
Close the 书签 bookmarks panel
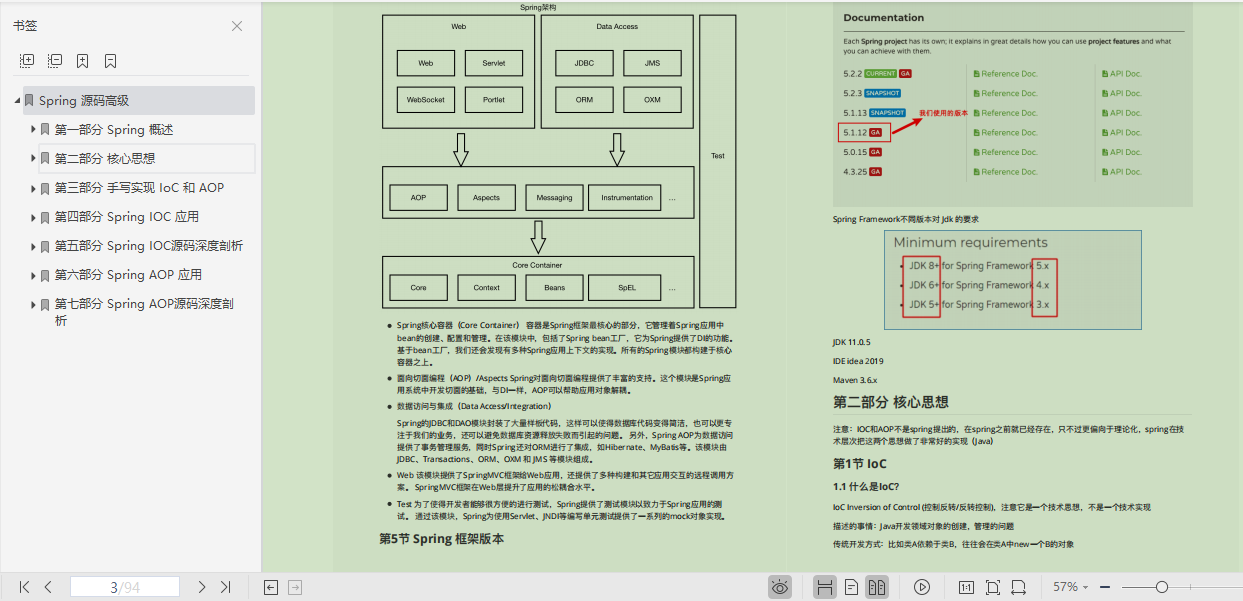point(237,26)
